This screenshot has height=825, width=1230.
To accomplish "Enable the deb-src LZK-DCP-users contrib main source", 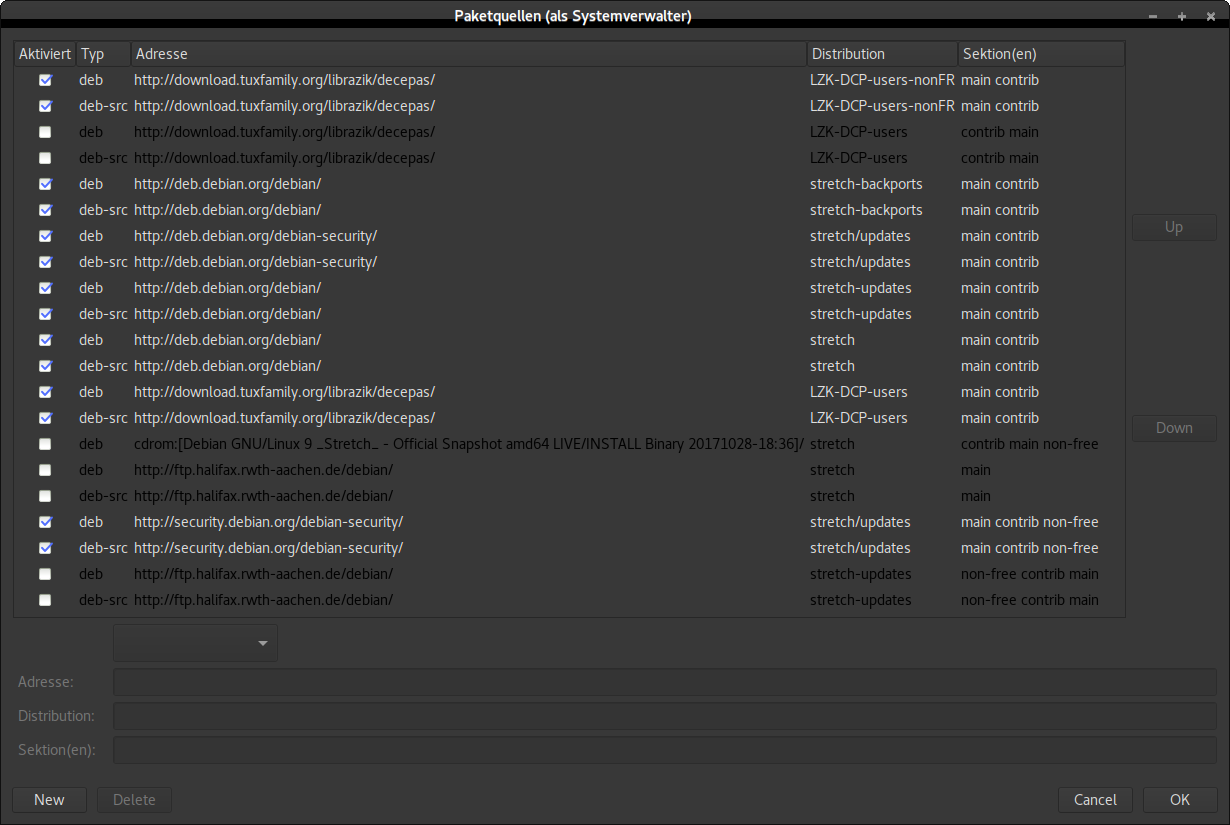I will [x=45, y=158].
